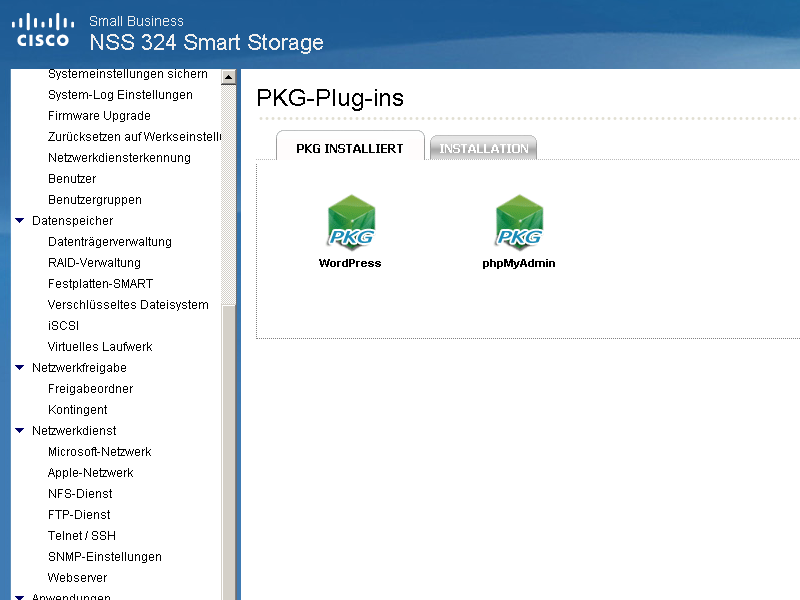
Task: Click the Cisco logo in the header
Action: (x=43, y=31)
